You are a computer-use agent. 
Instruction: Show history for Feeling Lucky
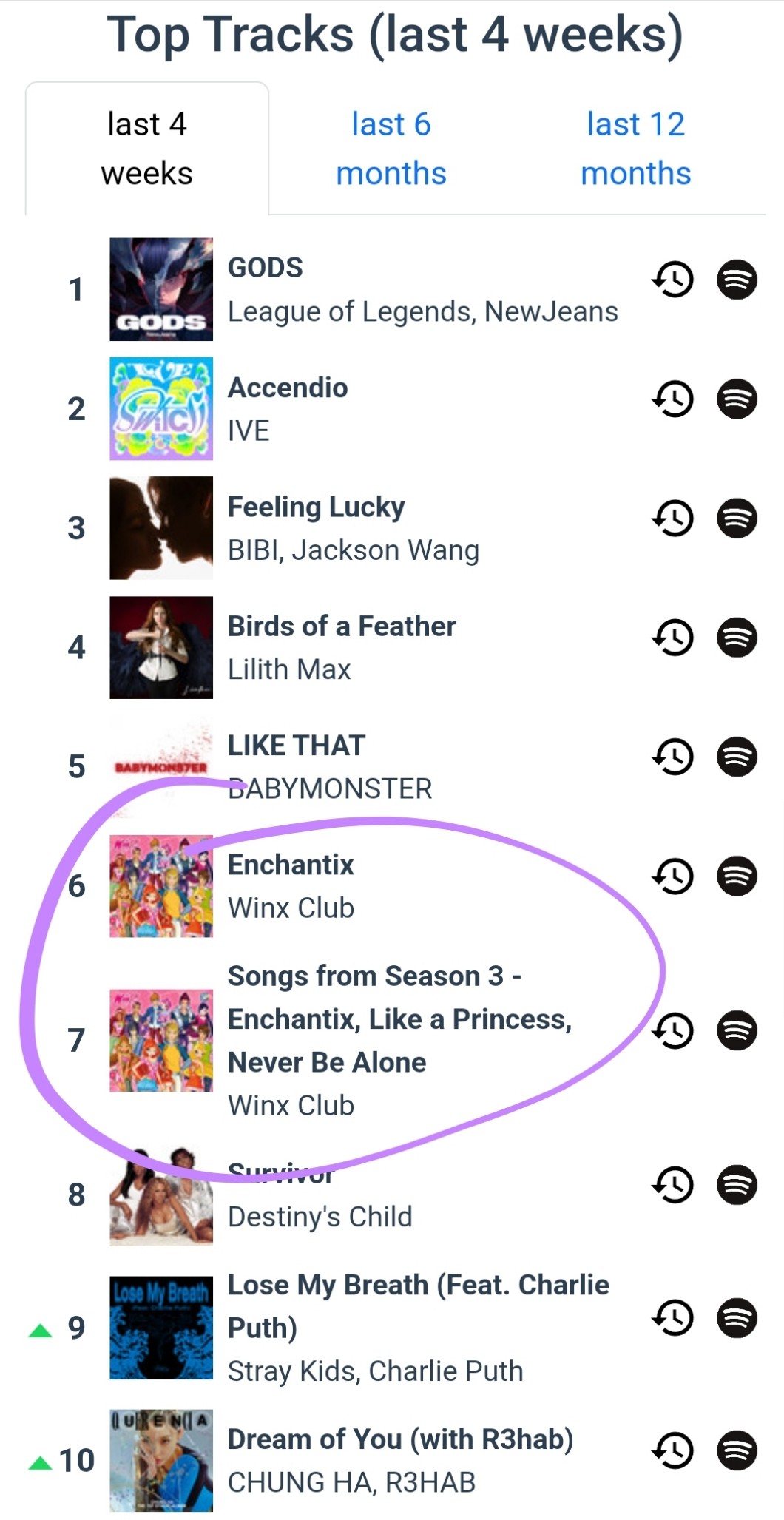click(672, 519)
